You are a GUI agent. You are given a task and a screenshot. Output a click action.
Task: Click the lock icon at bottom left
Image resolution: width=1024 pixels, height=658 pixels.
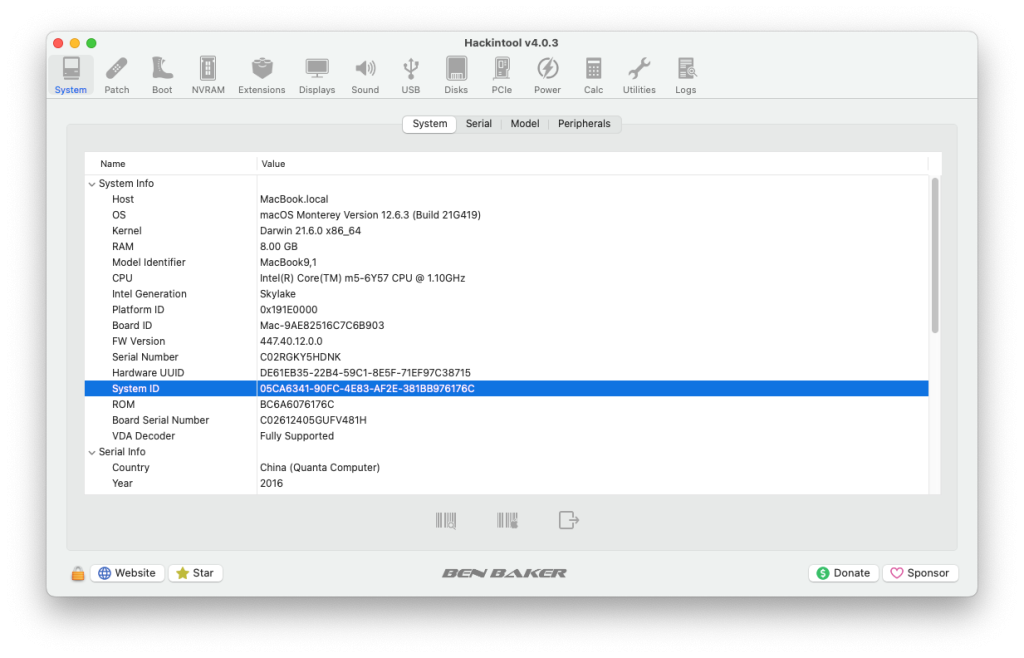[x=77, y=574]
